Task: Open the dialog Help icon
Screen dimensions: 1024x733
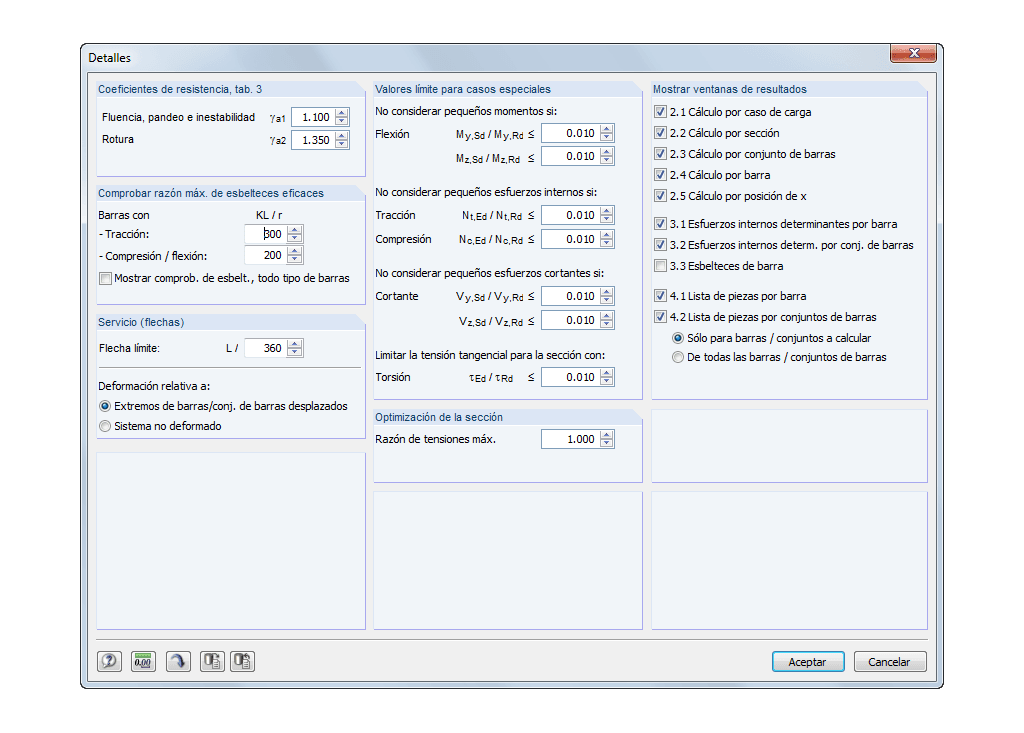Action: tap(109, 661)
